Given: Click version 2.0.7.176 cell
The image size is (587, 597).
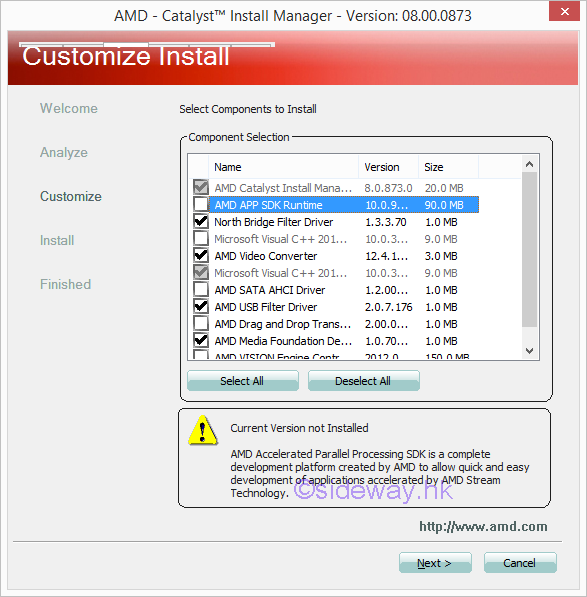Looking at the screenshot, I should click(389, 307).
